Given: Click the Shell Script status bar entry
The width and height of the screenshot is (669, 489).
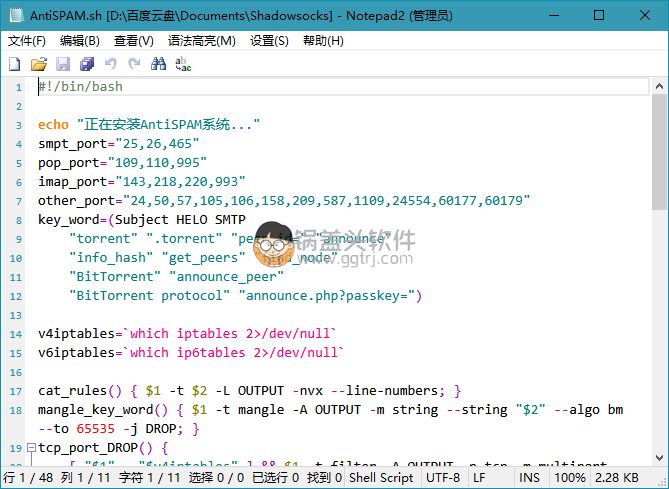Looking at the screenshot, I should click(x=381, y=477).
